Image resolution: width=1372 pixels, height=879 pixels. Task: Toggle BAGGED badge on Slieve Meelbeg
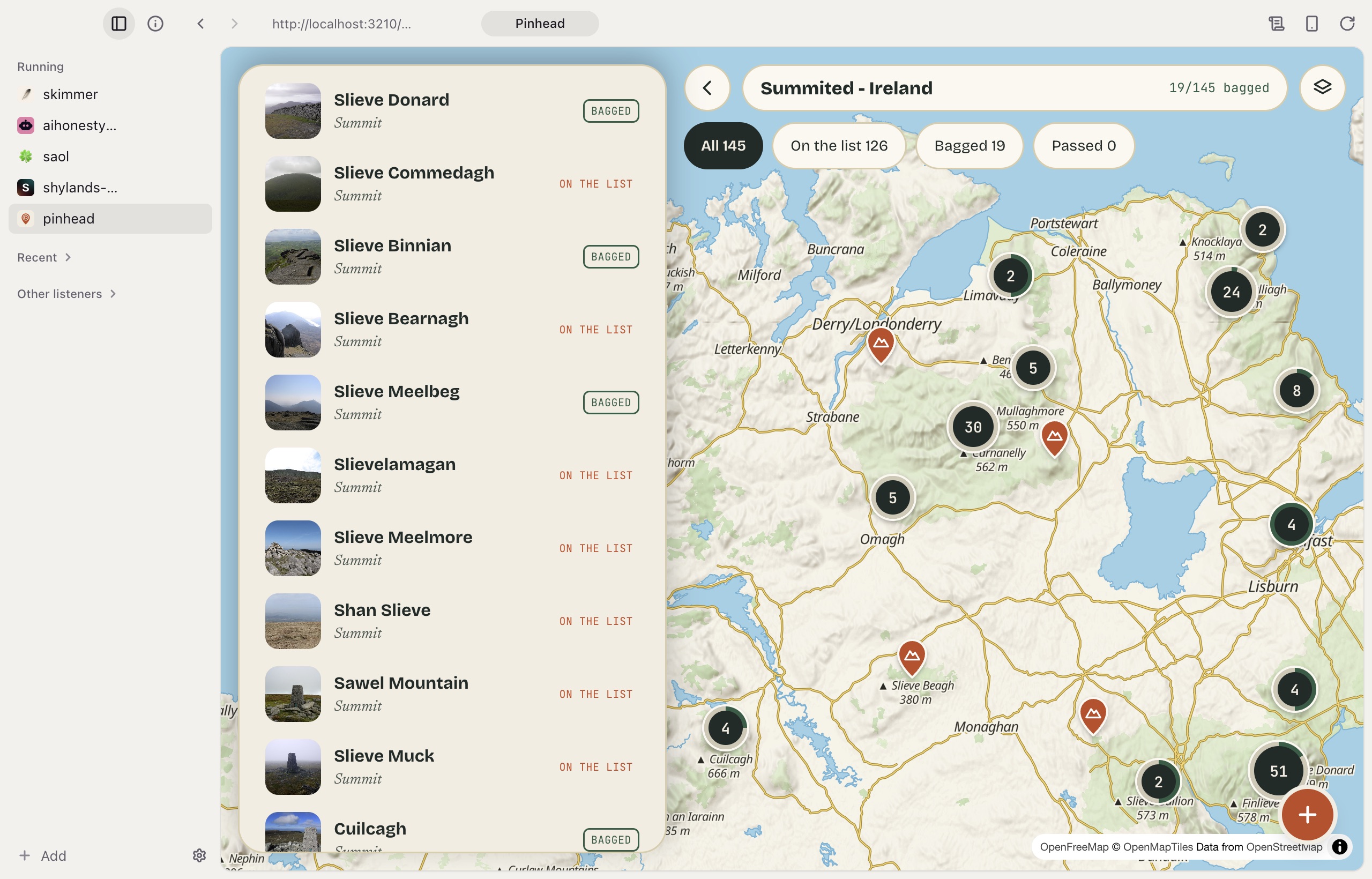coord(610,403)
